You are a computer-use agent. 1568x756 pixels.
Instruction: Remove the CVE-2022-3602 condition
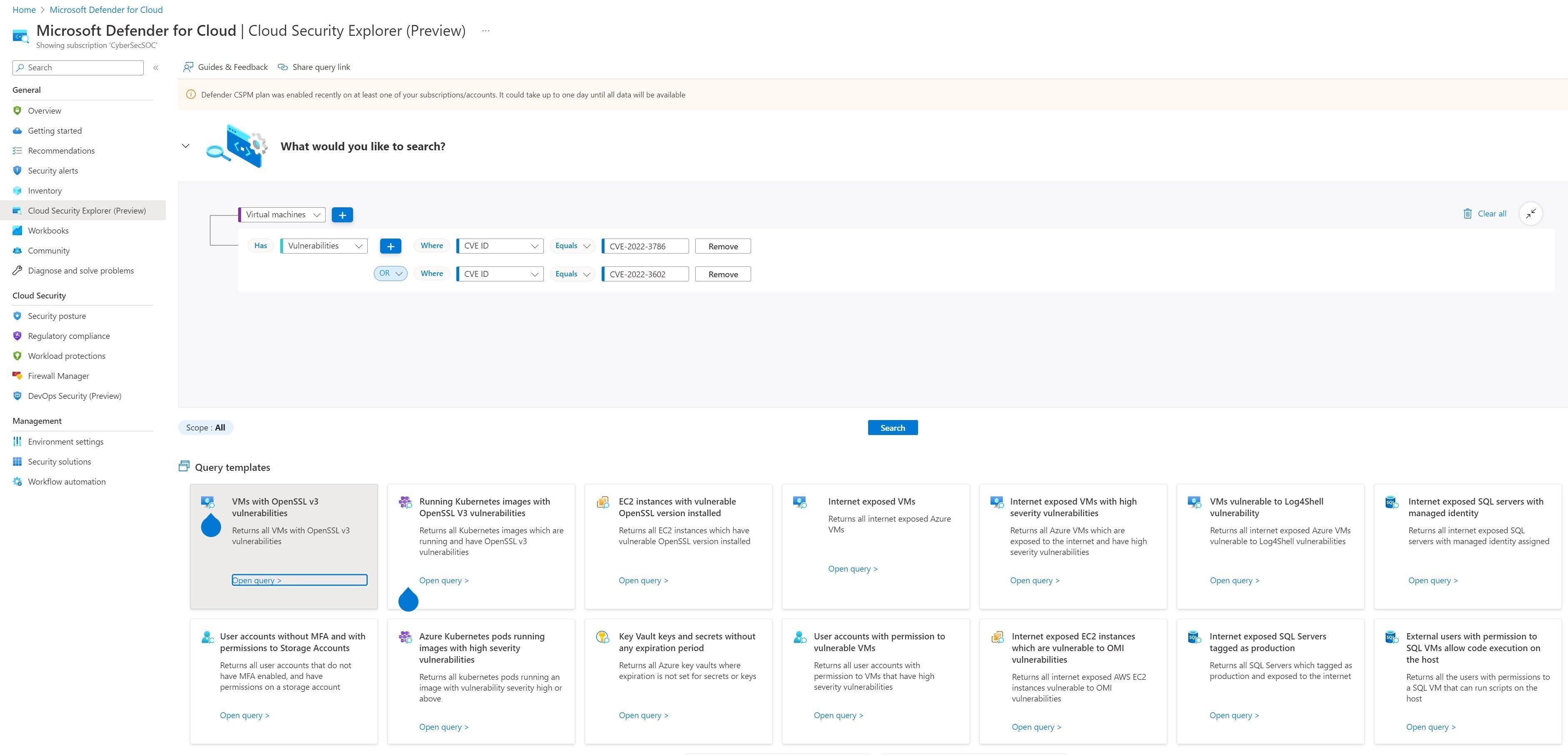click(x=722, y=274)
